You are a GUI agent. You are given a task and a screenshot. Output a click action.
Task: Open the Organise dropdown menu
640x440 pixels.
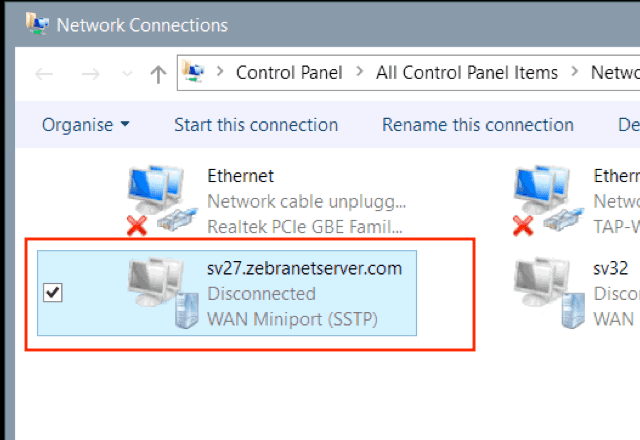click(x=86, y=125)
